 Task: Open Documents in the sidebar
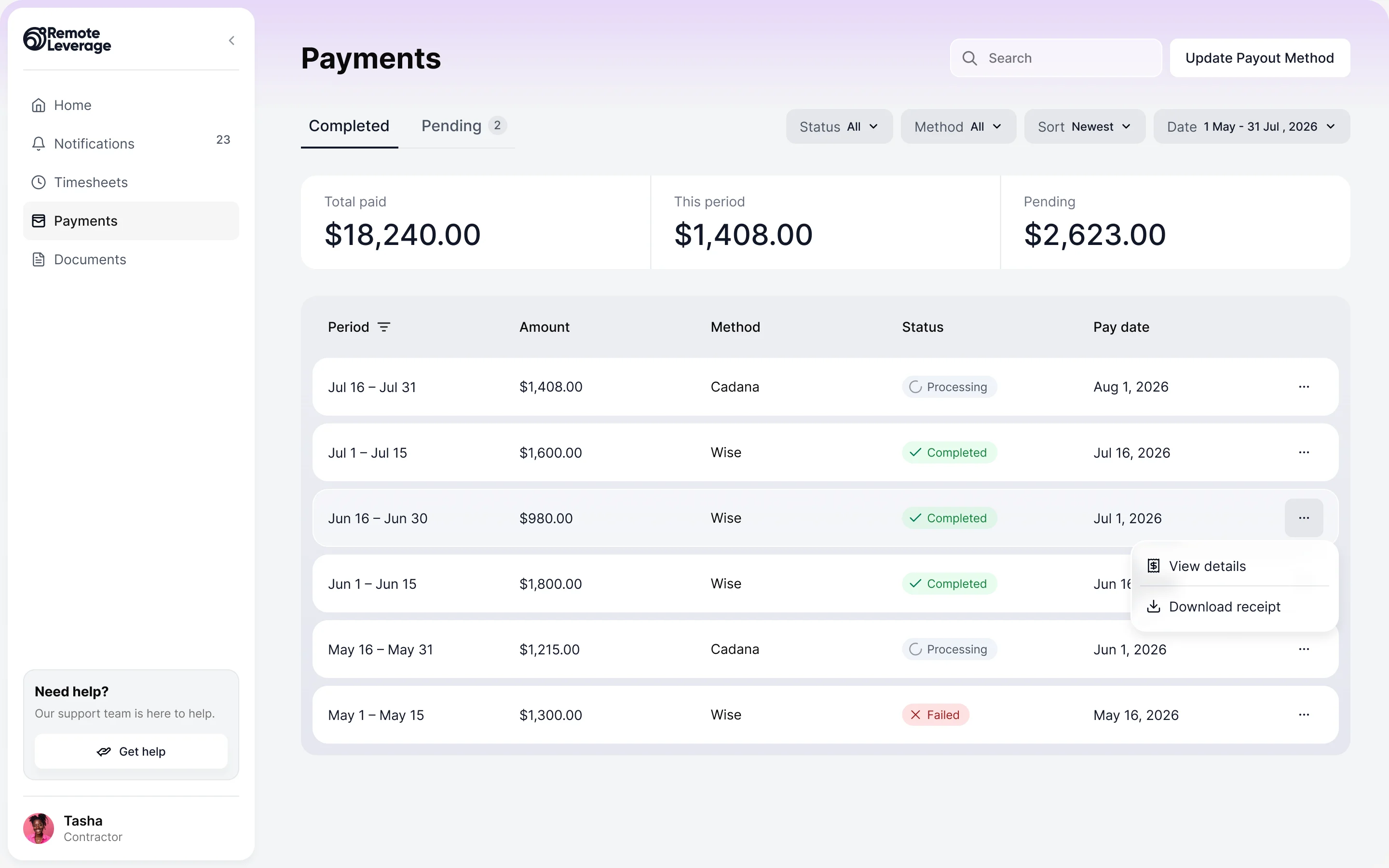click(x=131, y=259)
